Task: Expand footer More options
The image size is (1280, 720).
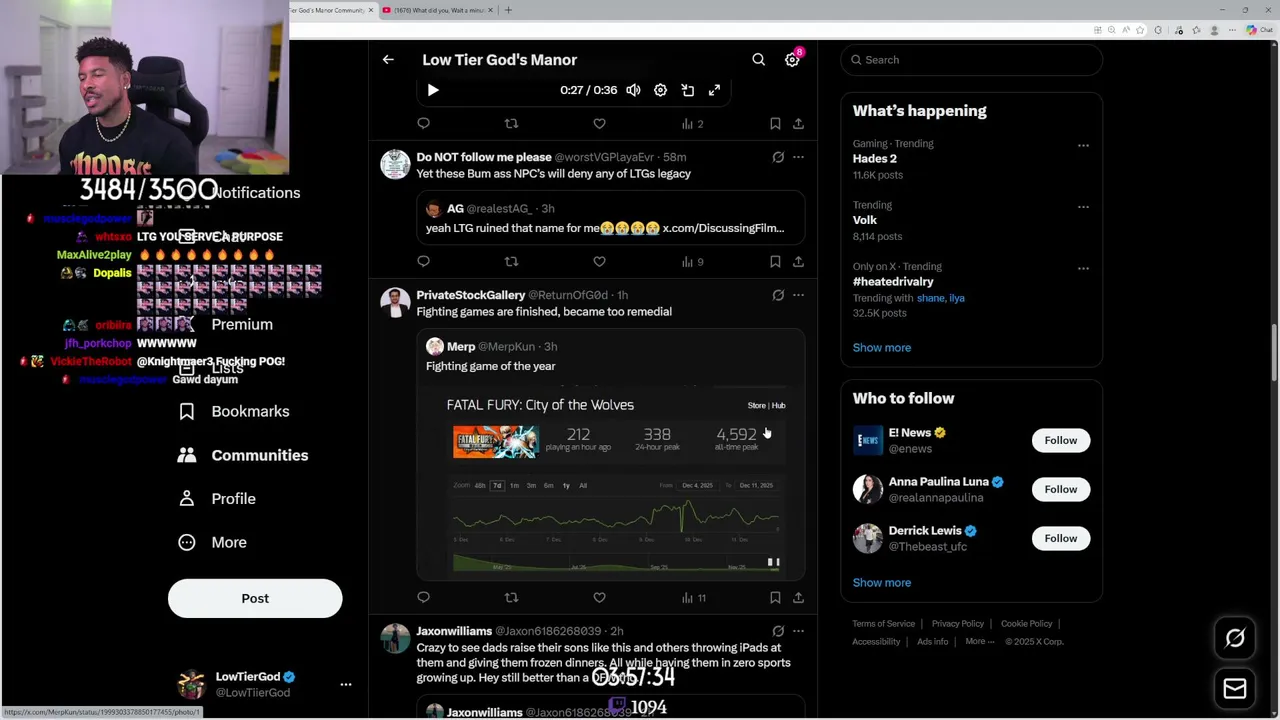Action: [979, 642]
